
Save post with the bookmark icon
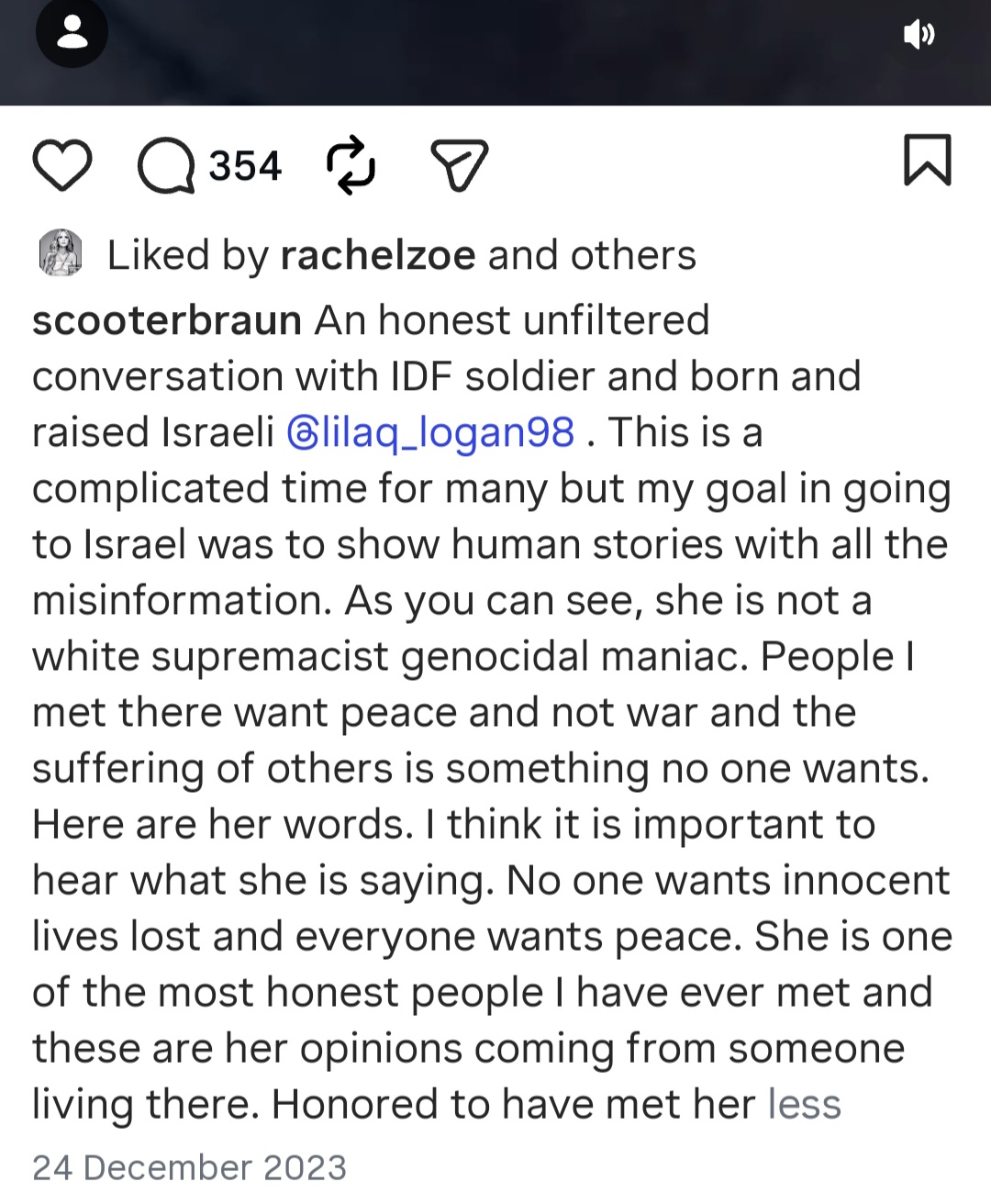pos(928,160)
